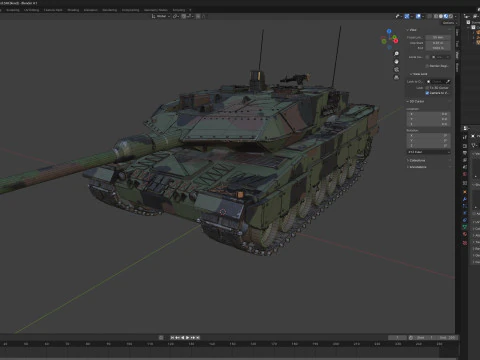
Task: Click the red X axis gizmo ball
Action: click(x=396, y=41)
